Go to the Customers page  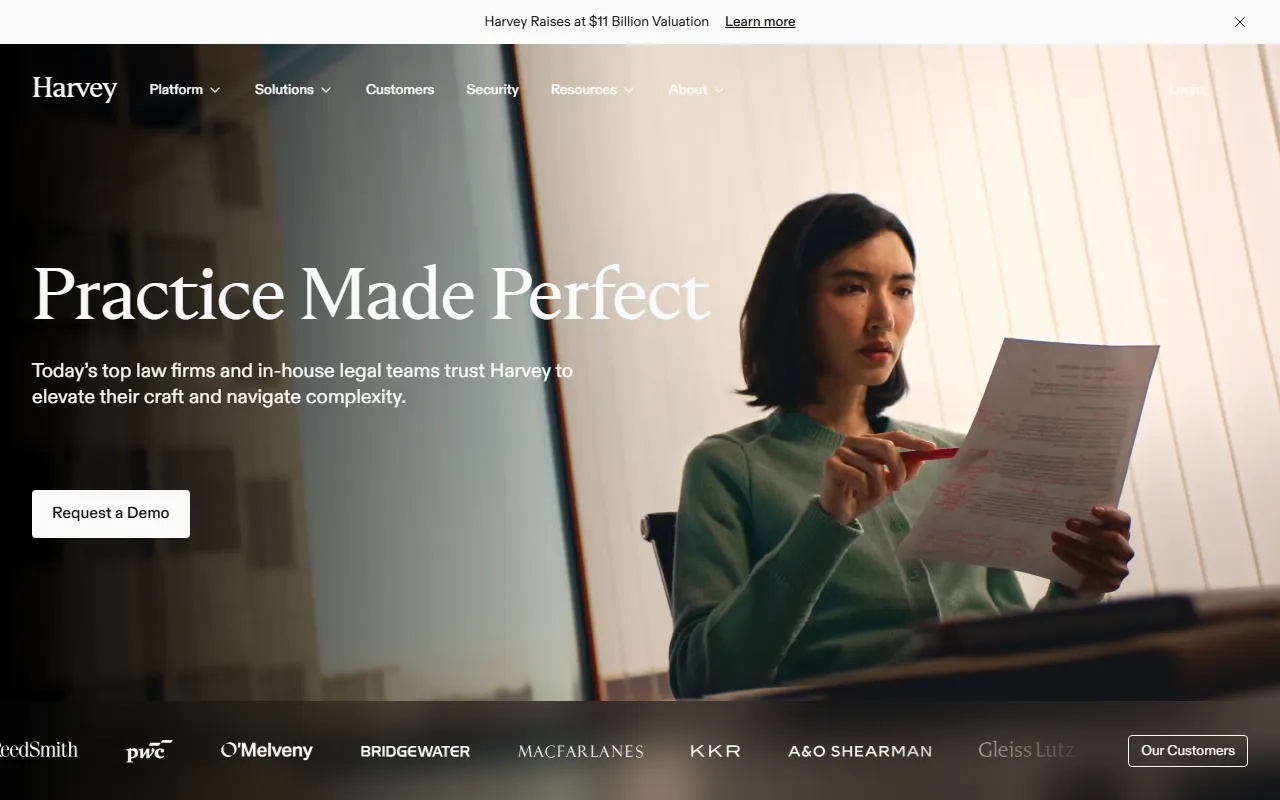(400, 89)
